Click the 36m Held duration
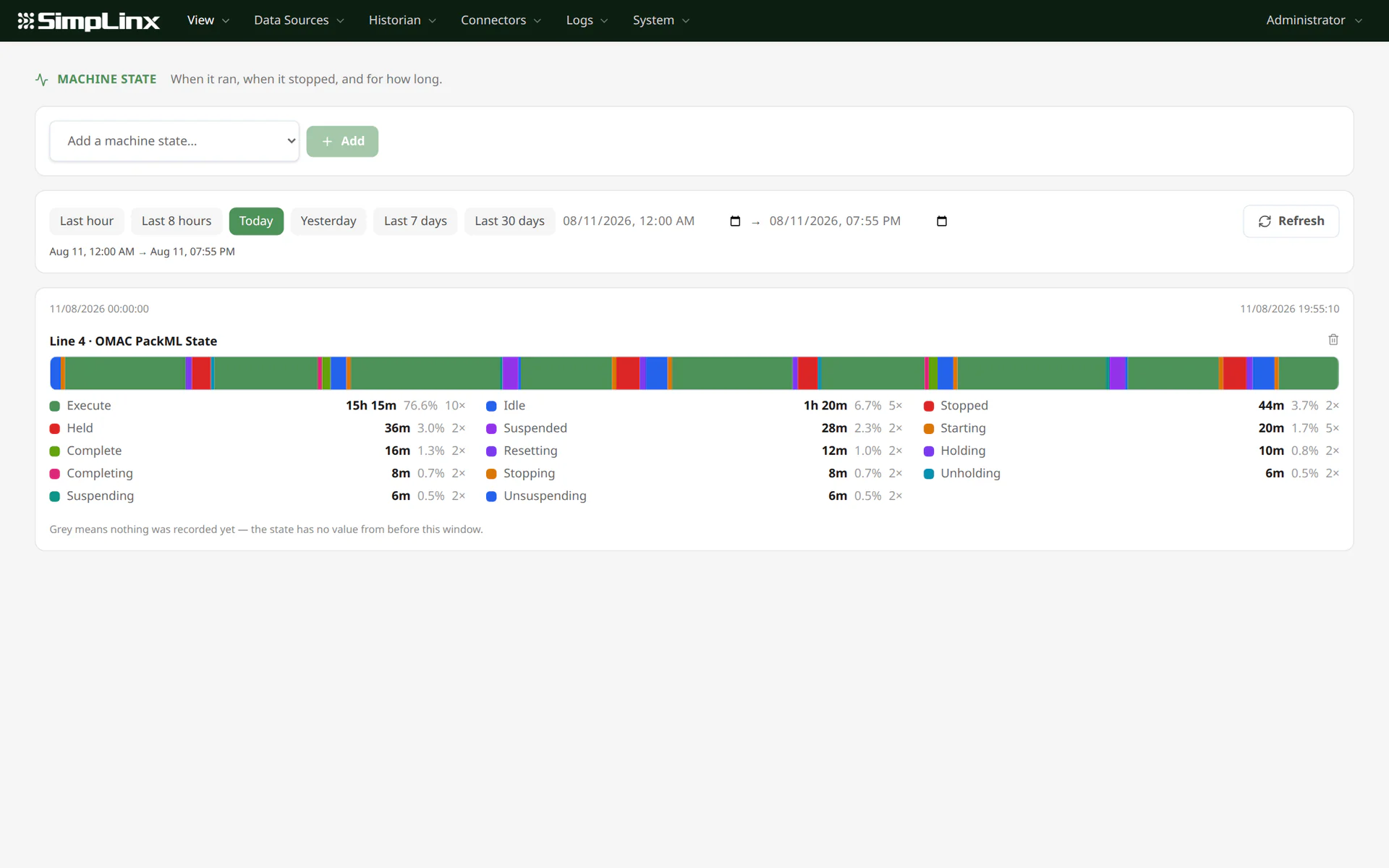Image resolution: width=1389 pixels, height=868 pixels. point(397,428)
